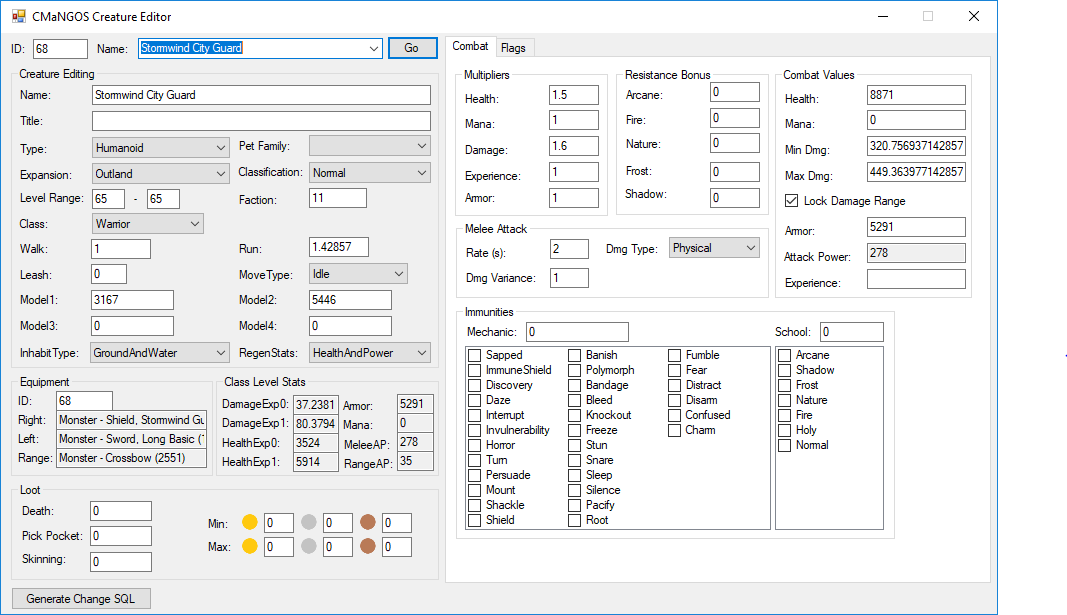Enable Sapped mechanic immunity
Viewport: 1067px width, 615px height.
point(475,355)
